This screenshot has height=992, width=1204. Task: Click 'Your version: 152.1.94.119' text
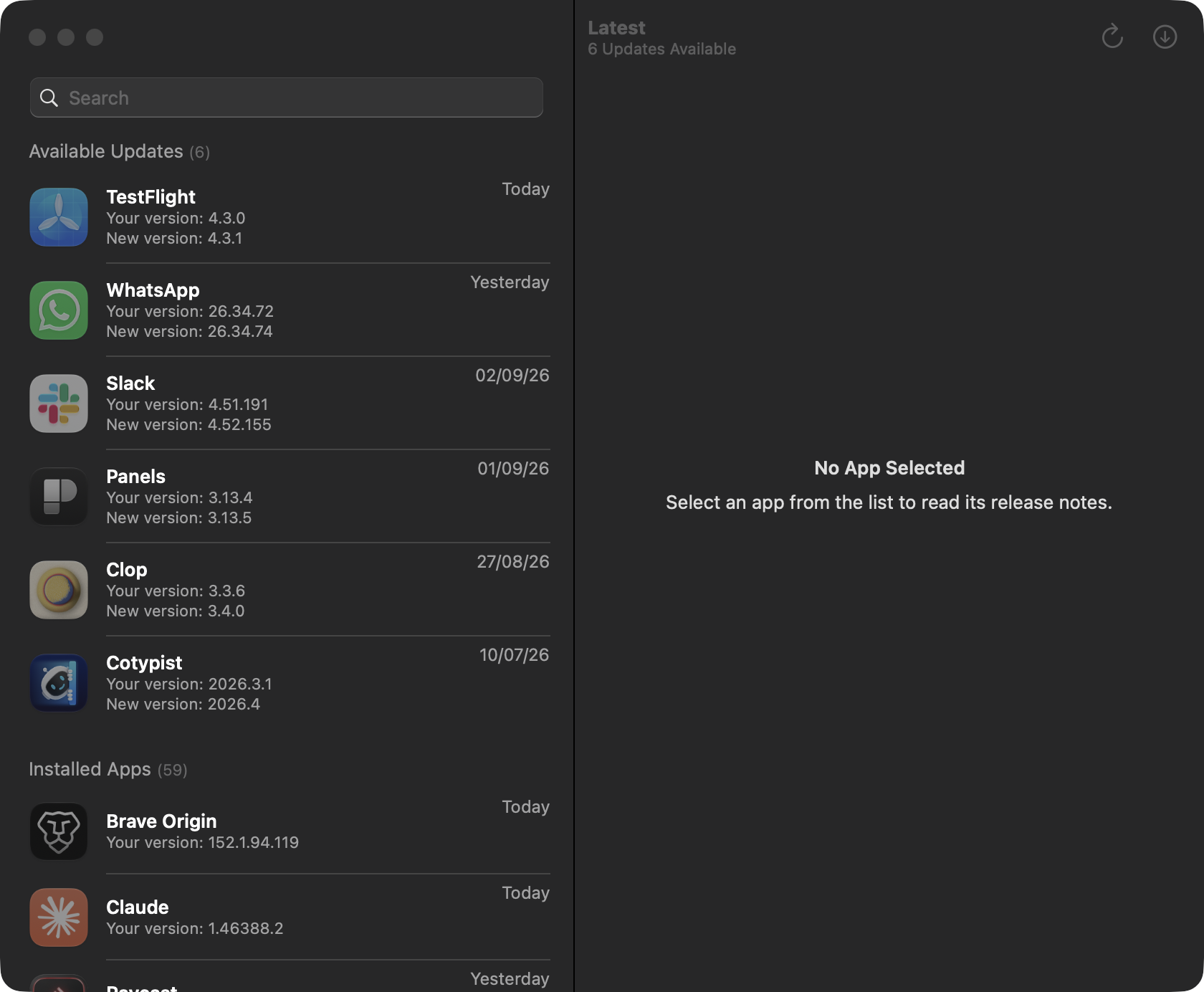[x=202, y=842]
